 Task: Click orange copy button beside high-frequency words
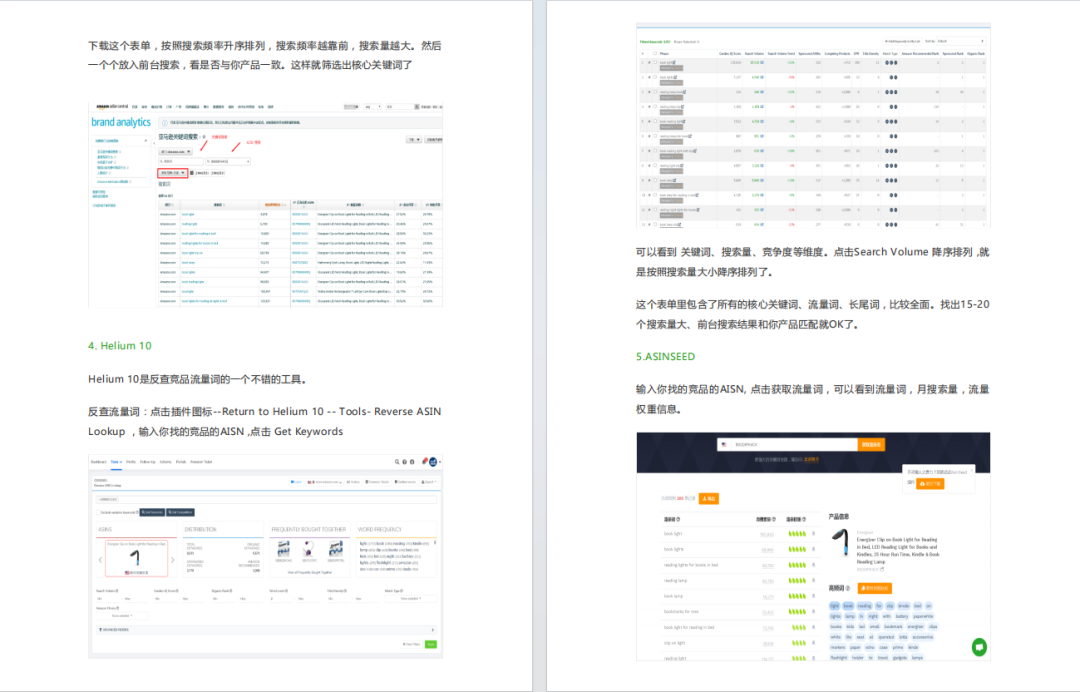[x=875, y=588]
